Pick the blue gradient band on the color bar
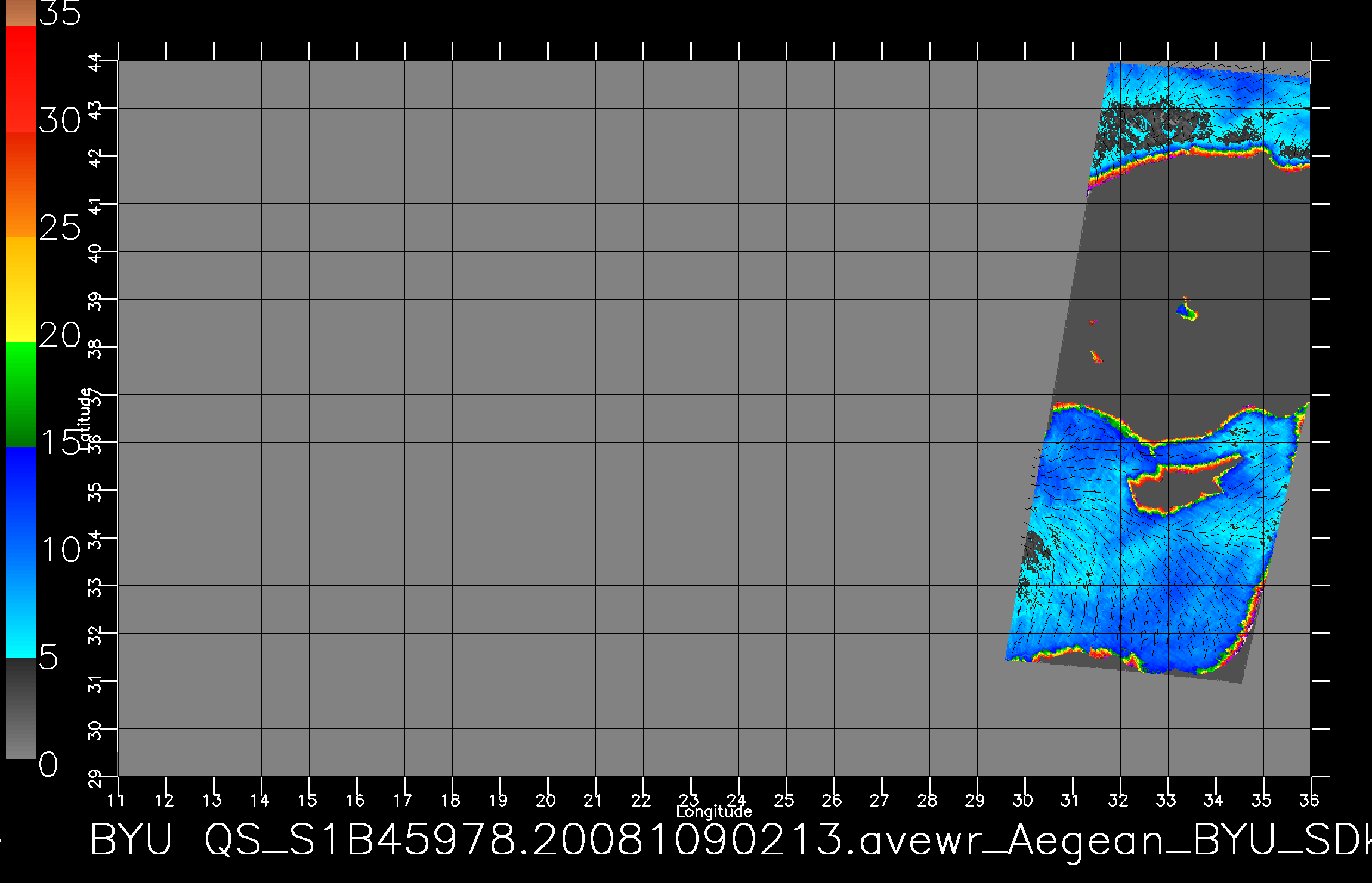The width and height of the screenshot is (1372, 883). pos(21,552)
